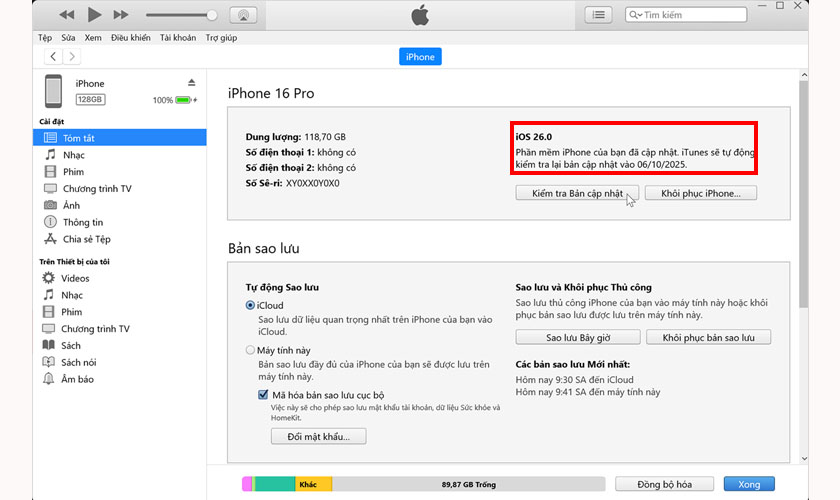This screenshot has width=840, height=500.
Task: Select the Máy tính này radio button
Action: click(250, 350)
